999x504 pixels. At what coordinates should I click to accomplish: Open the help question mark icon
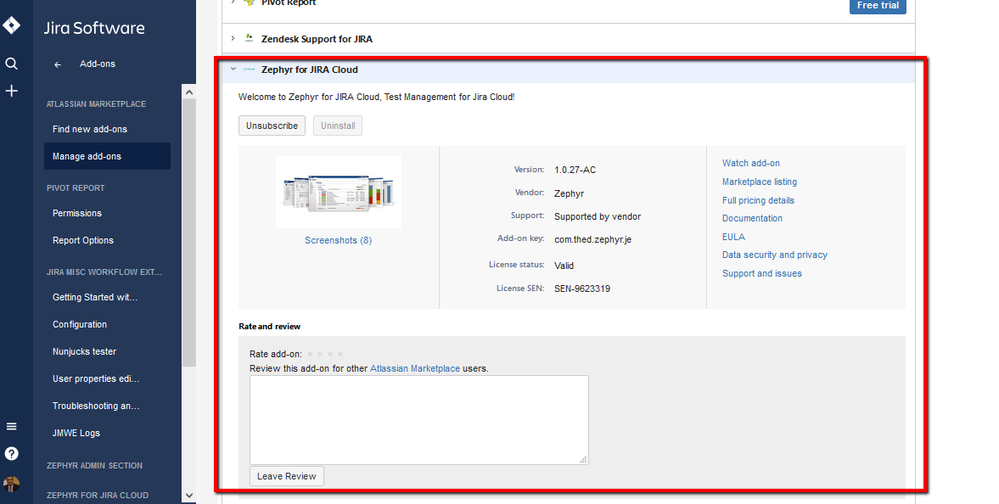tap(11, 454)
